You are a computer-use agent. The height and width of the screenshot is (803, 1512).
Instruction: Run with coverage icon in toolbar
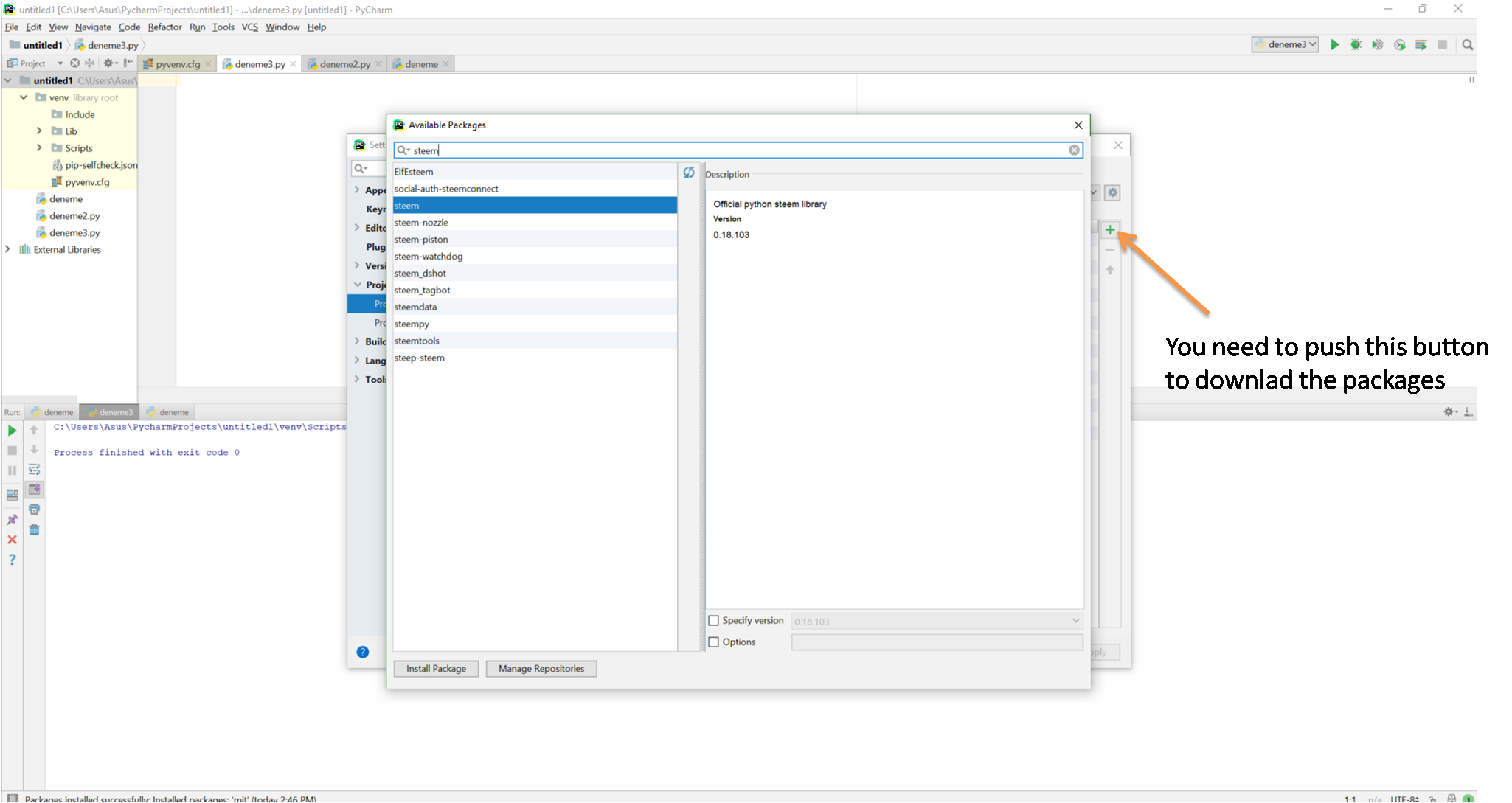[x=1377, y=45]
